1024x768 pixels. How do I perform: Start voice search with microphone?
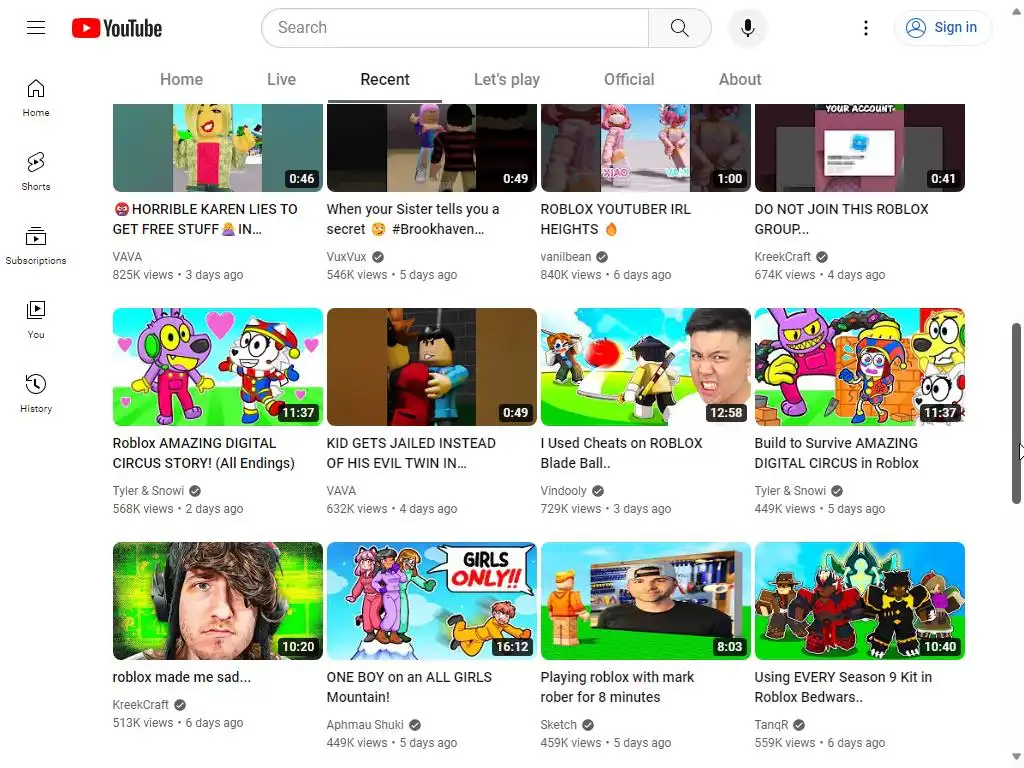coord(748,28)
